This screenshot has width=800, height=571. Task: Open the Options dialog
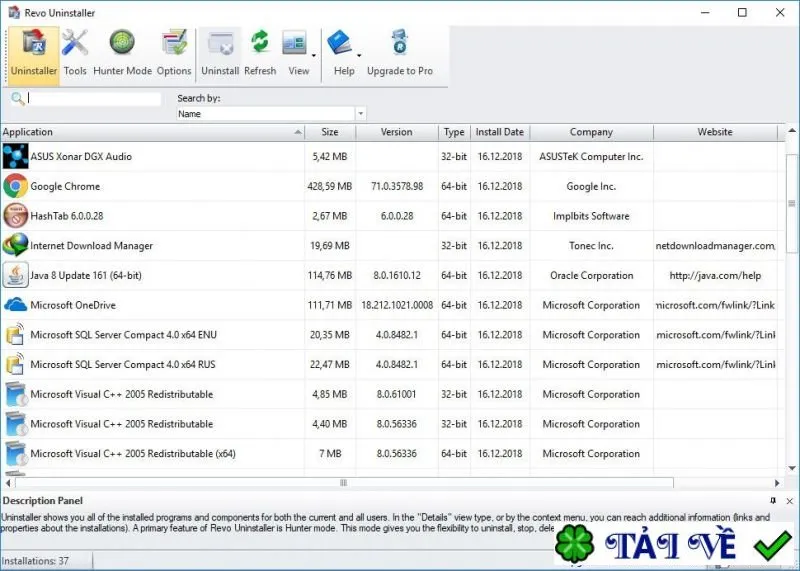click(x=174, y=53)
